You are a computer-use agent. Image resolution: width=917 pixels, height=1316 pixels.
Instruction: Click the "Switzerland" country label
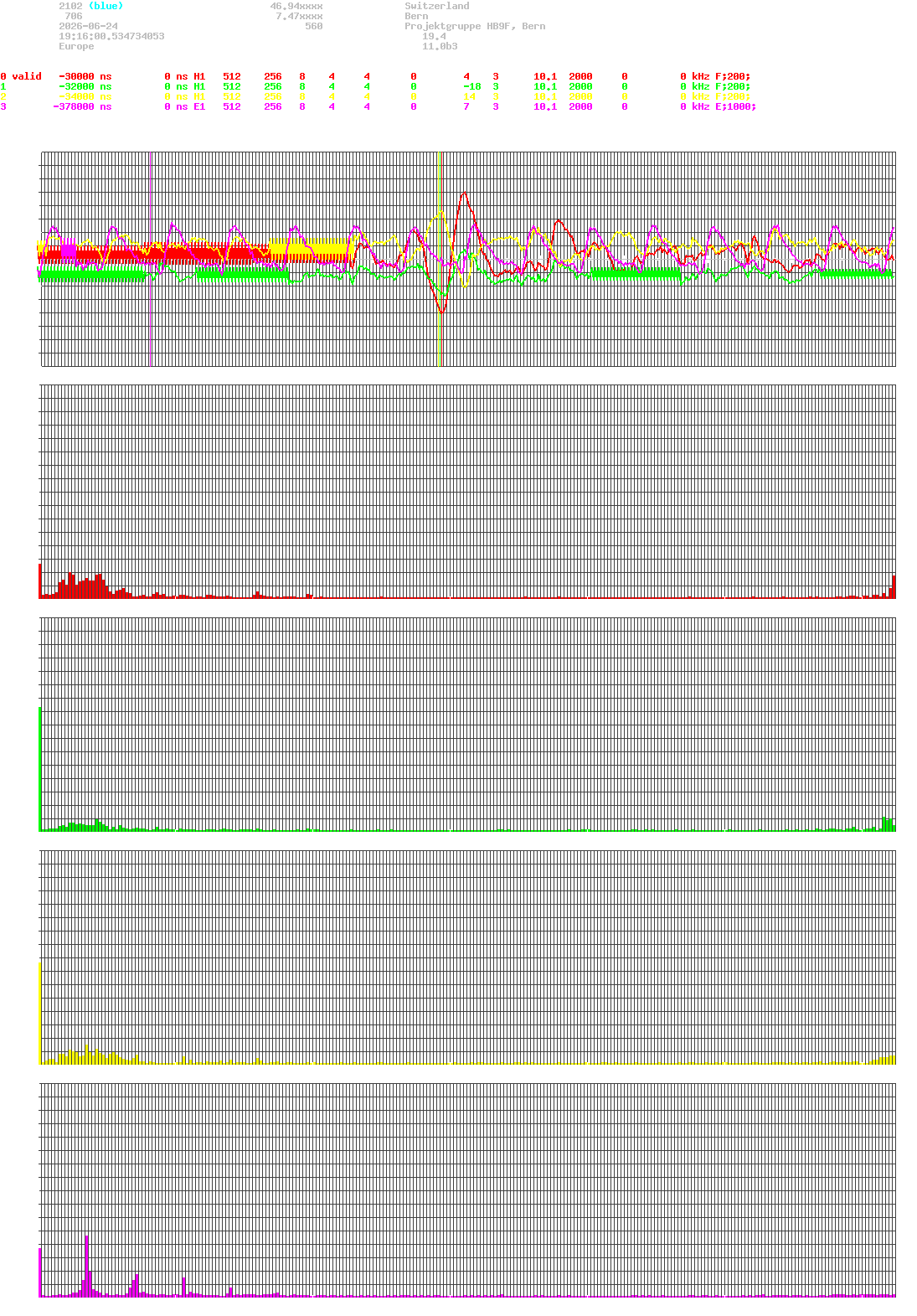437,6
